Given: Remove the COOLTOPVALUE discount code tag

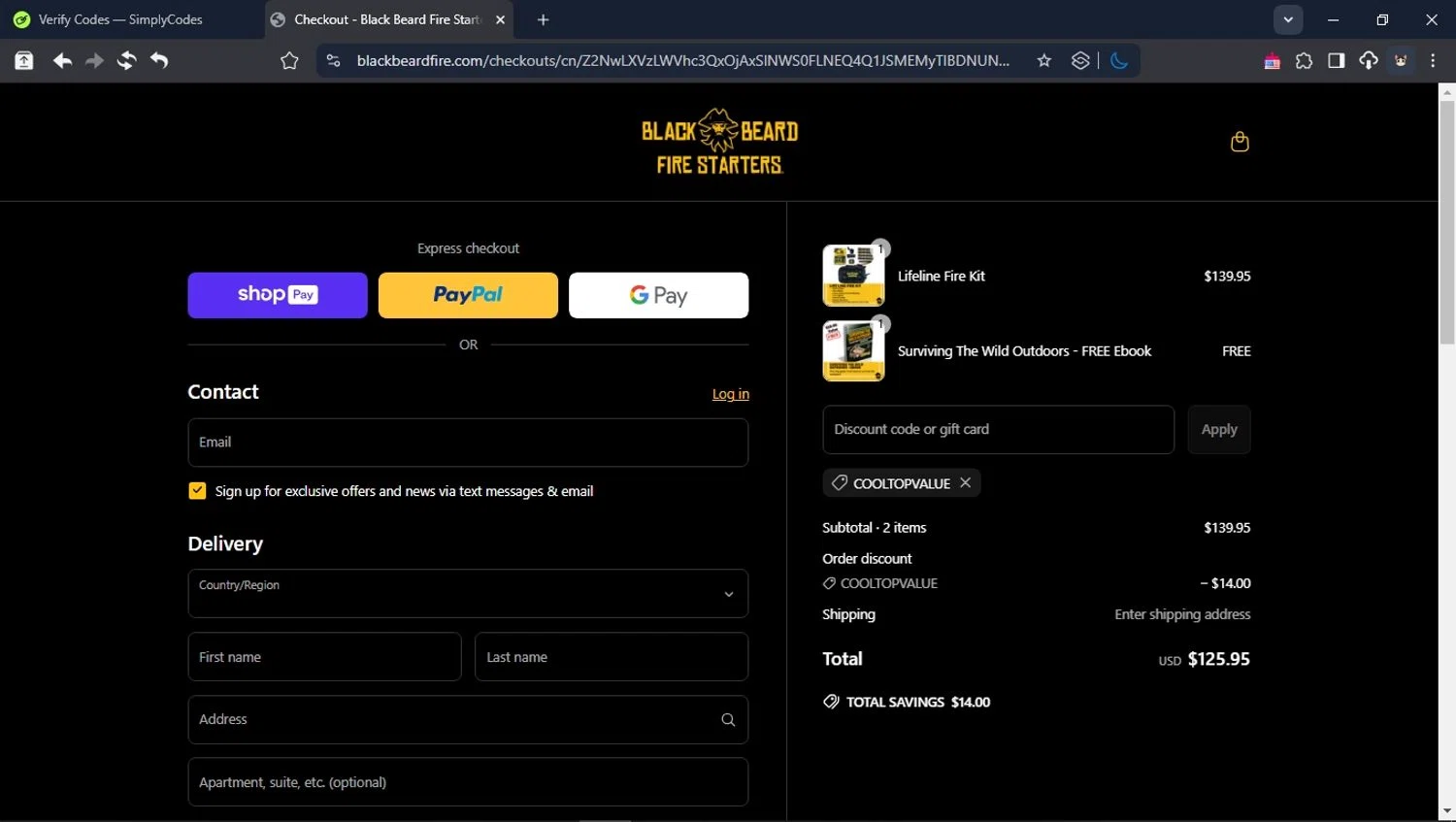Looking at the screenshot, I should click(x=965, y=482).
